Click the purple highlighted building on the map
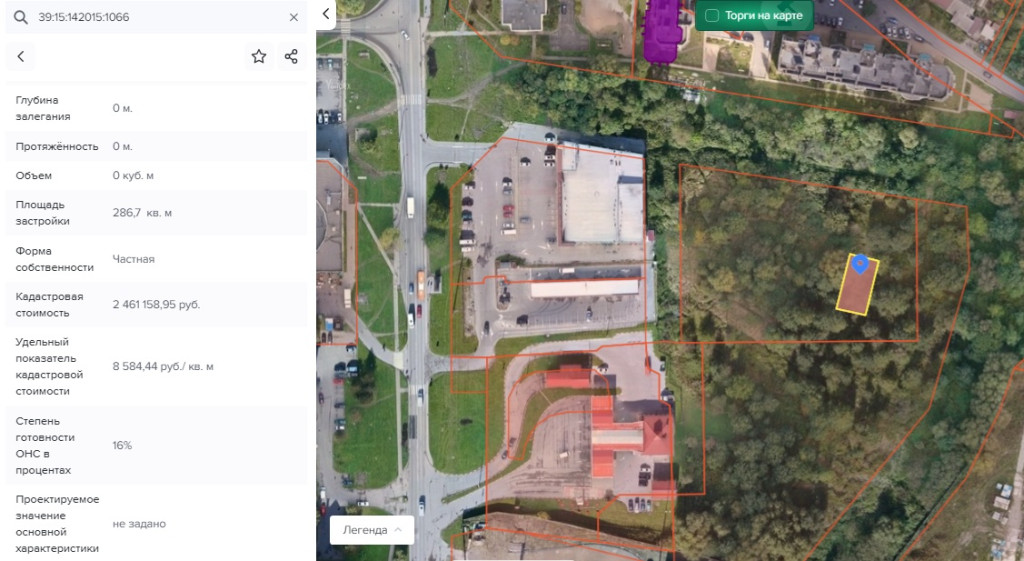Viewport: 1024px width, 561px height. tap(662, 31)
